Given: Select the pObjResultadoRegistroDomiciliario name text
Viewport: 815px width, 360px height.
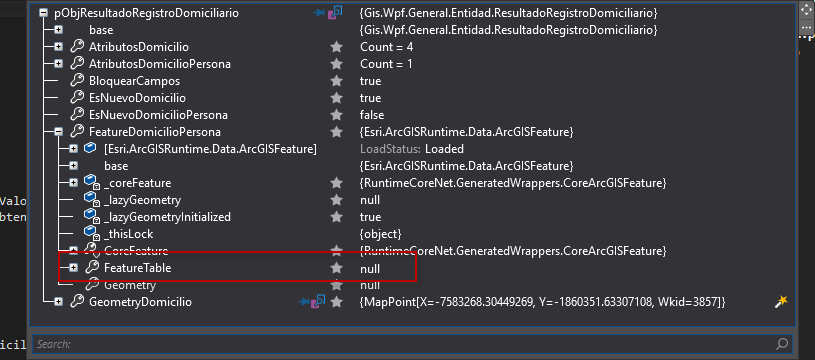Looking at the screenshot, I should click(x=146, y=13).
